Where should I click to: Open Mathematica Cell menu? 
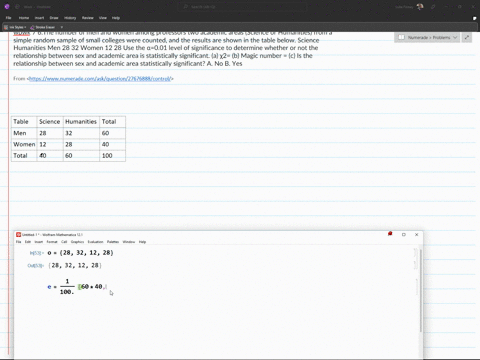(64, 242)
